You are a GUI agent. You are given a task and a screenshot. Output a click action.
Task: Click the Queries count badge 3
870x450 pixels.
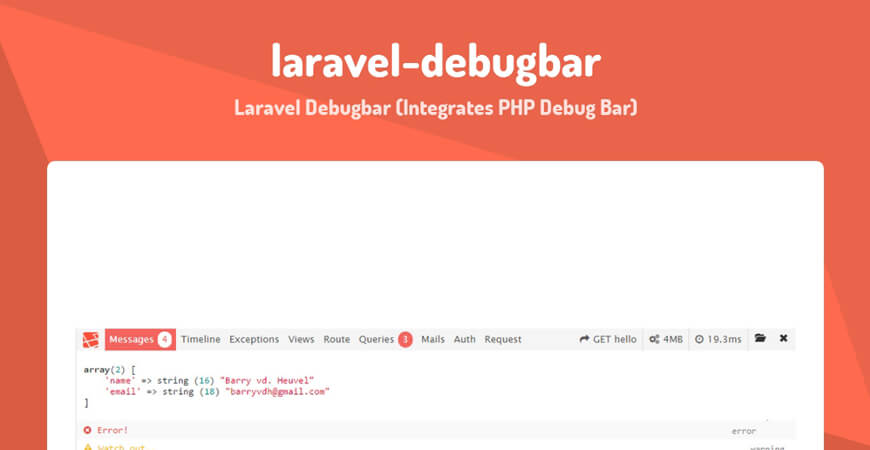406,340
